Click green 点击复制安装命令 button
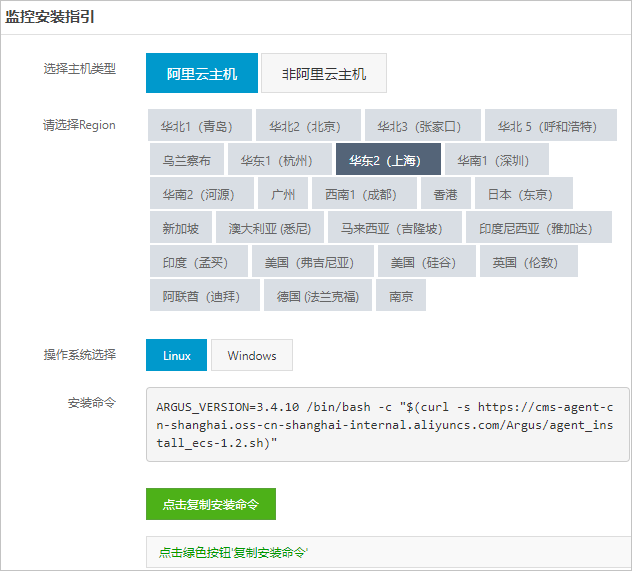This screenshot has height=571, width=632. pos(211,504)
